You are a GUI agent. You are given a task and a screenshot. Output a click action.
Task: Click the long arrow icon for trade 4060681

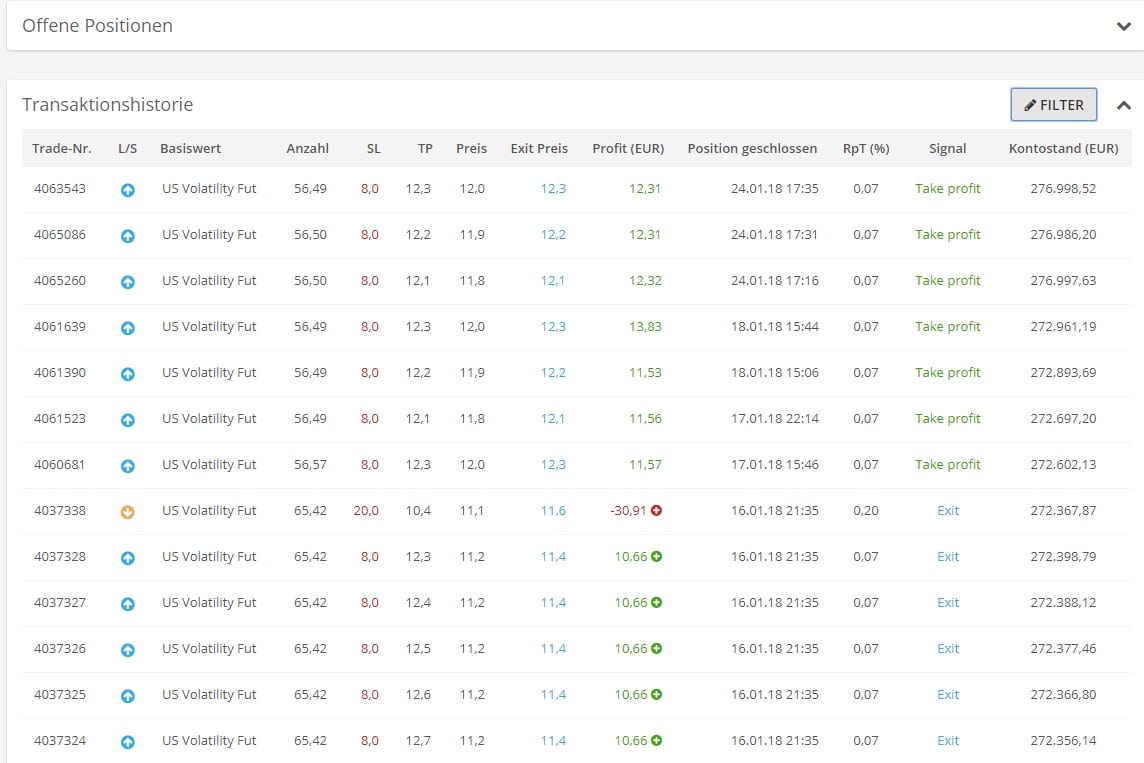127,465
